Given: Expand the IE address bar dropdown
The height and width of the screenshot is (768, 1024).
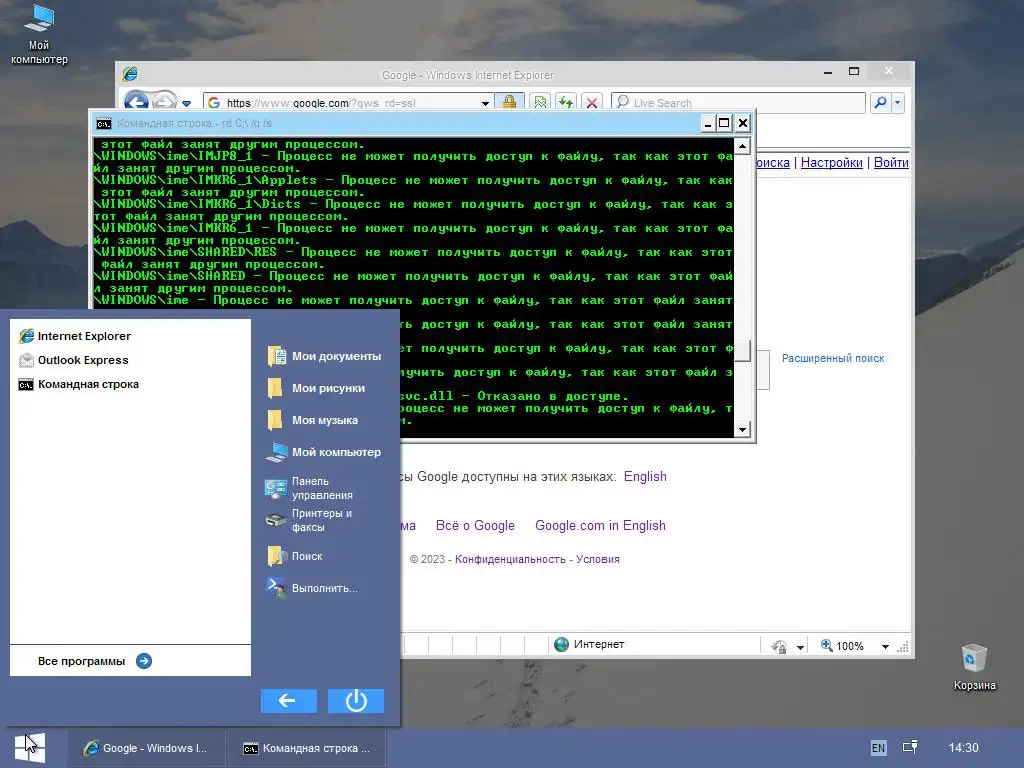Looking at the screenshot, I should pyautogui.click(x=485, y=103).
